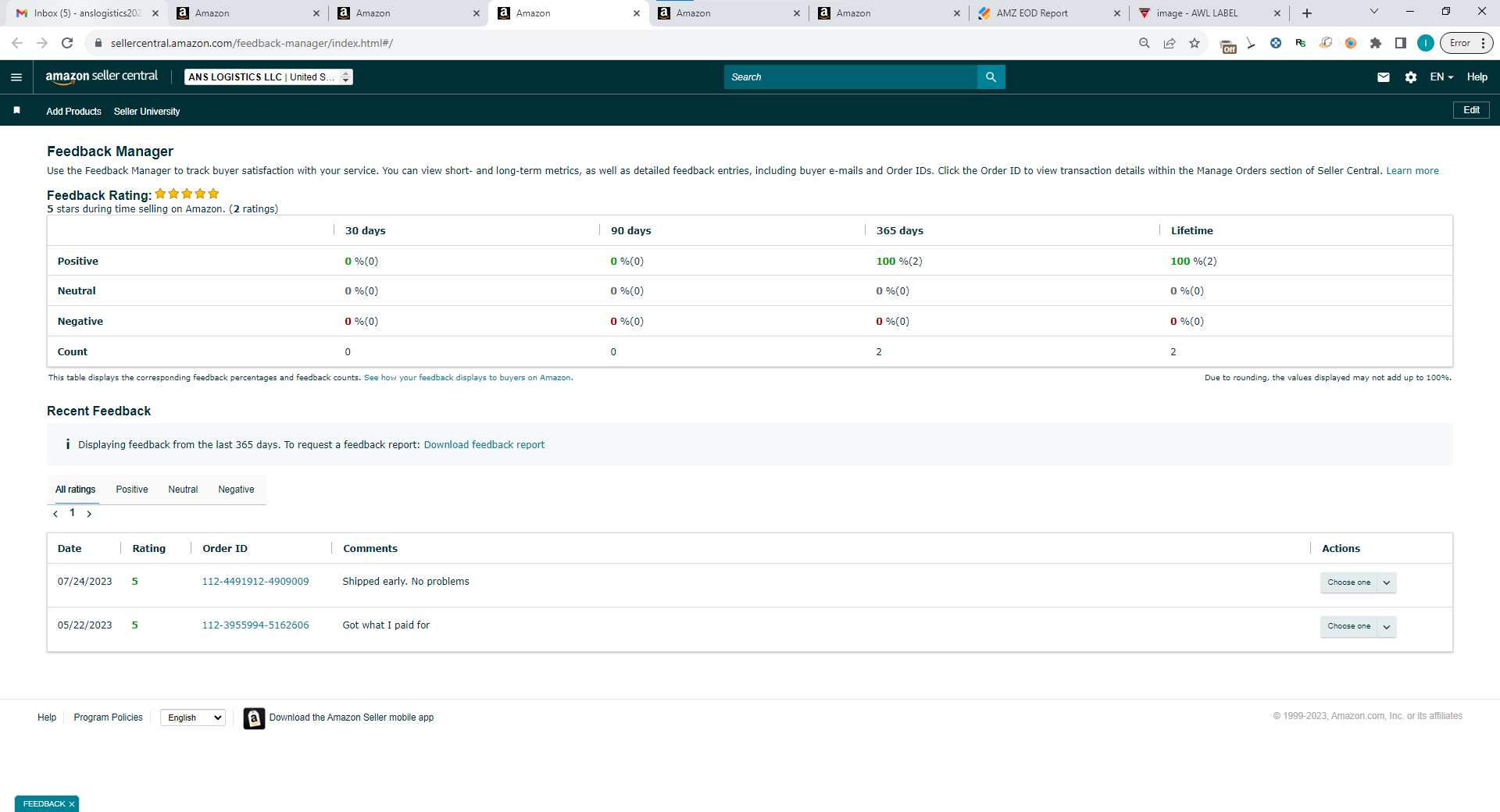Toggle the browser side panel icon
1500x812 pixels.
click(x=1401, y=43)
